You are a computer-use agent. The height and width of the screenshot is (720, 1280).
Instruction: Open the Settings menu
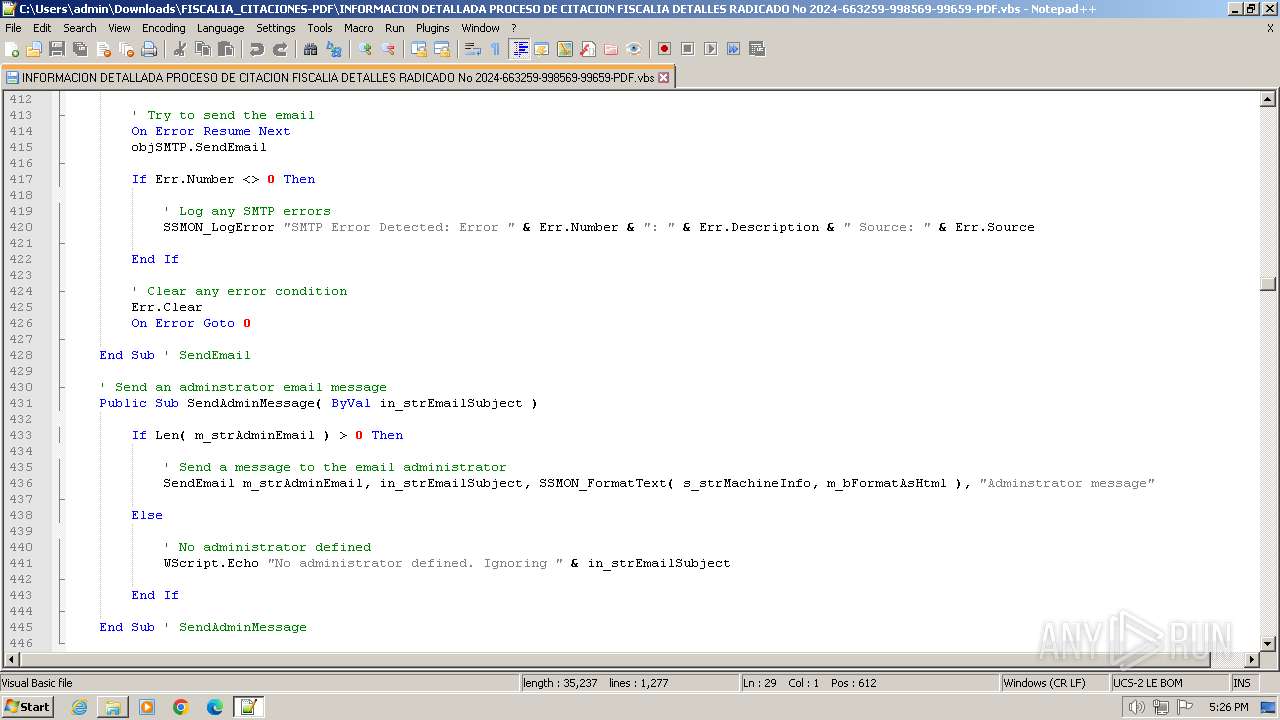tap(276, 28)
